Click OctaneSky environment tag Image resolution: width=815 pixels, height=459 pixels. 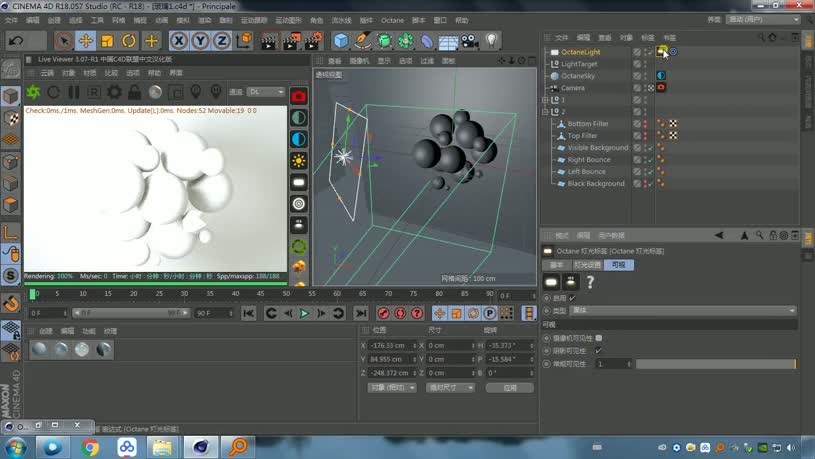pos(661,75)
